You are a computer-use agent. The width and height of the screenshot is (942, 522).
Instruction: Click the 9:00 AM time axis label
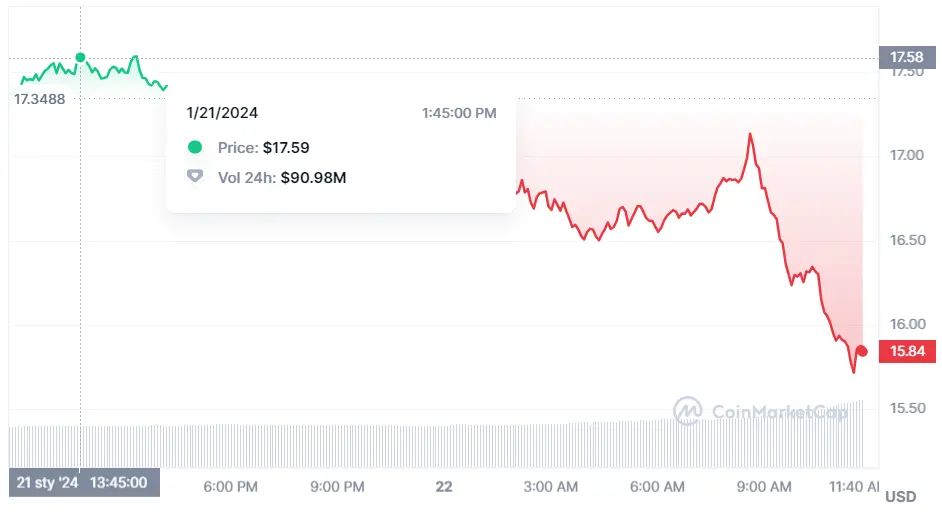pyautogui.click(x=764, y=487)
